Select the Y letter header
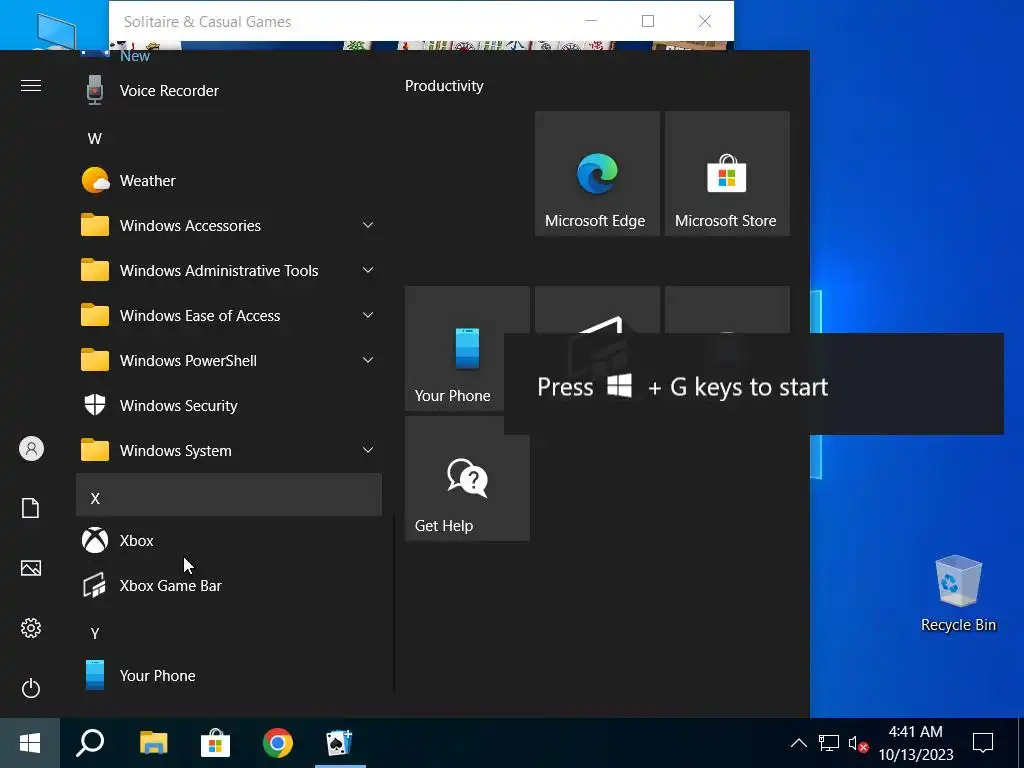Image resolution: width=1024 pixels, height=768 pixels. (x=229, y=633)
